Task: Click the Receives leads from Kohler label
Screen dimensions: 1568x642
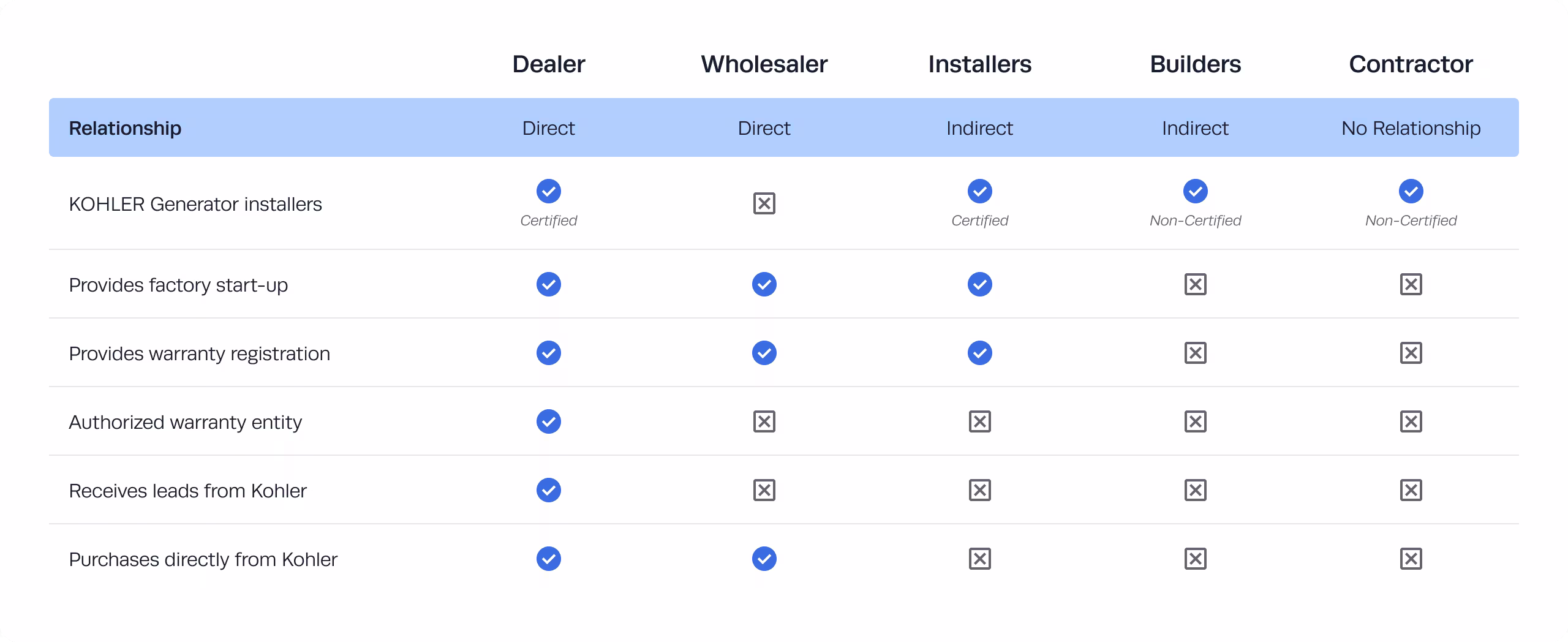Action: point(187,491)
